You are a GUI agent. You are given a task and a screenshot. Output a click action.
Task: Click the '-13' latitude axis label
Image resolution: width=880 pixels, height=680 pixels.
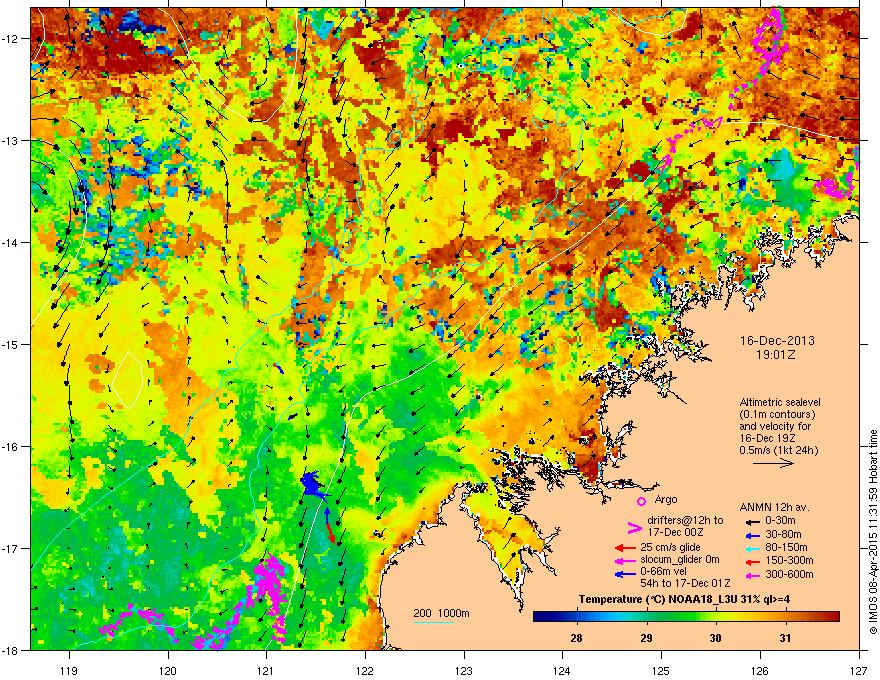click(12, 140)
